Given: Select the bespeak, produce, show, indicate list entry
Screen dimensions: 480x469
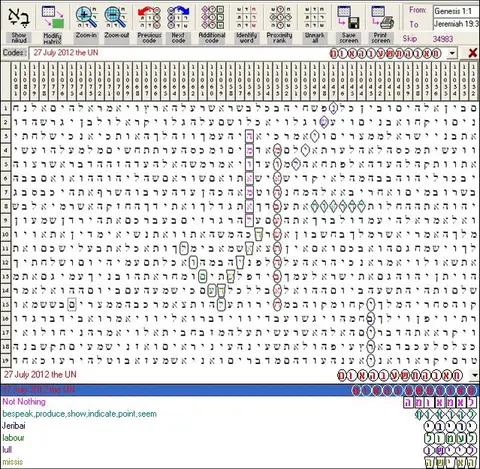Looking at the screenshot, I should pos(79,414).
